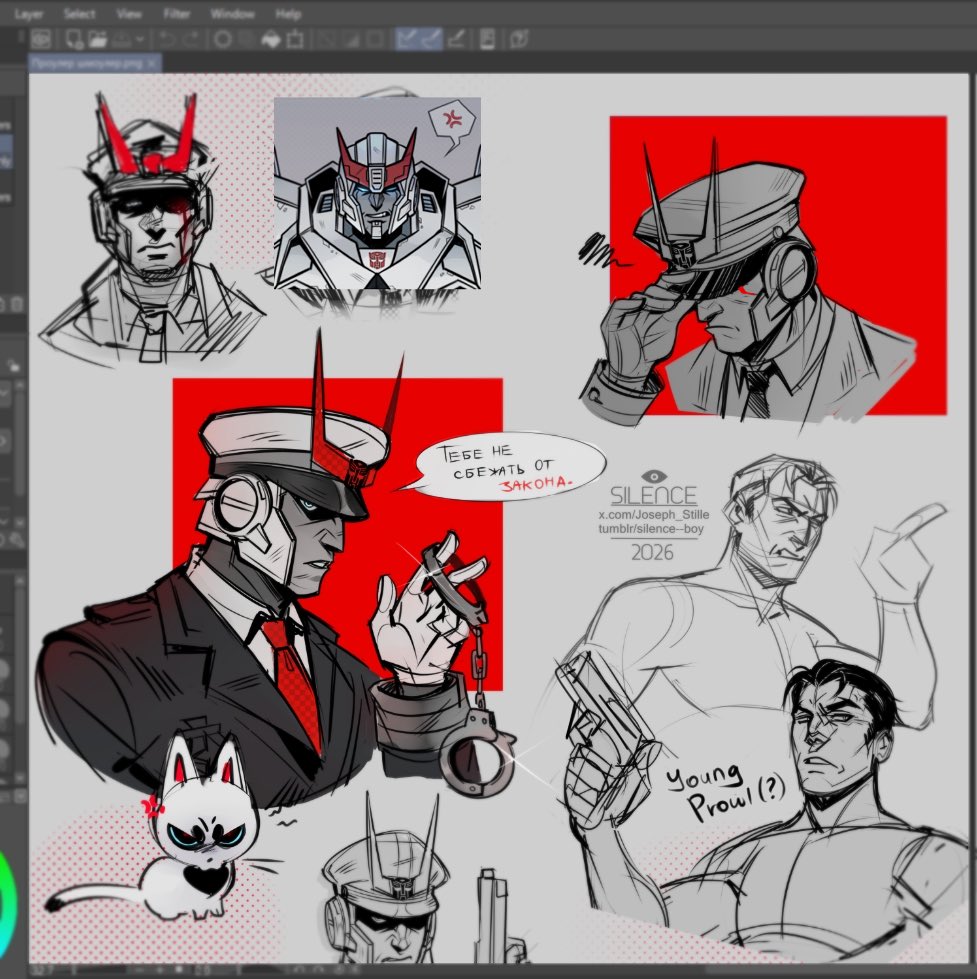Open the Window menu

(232, 14)
